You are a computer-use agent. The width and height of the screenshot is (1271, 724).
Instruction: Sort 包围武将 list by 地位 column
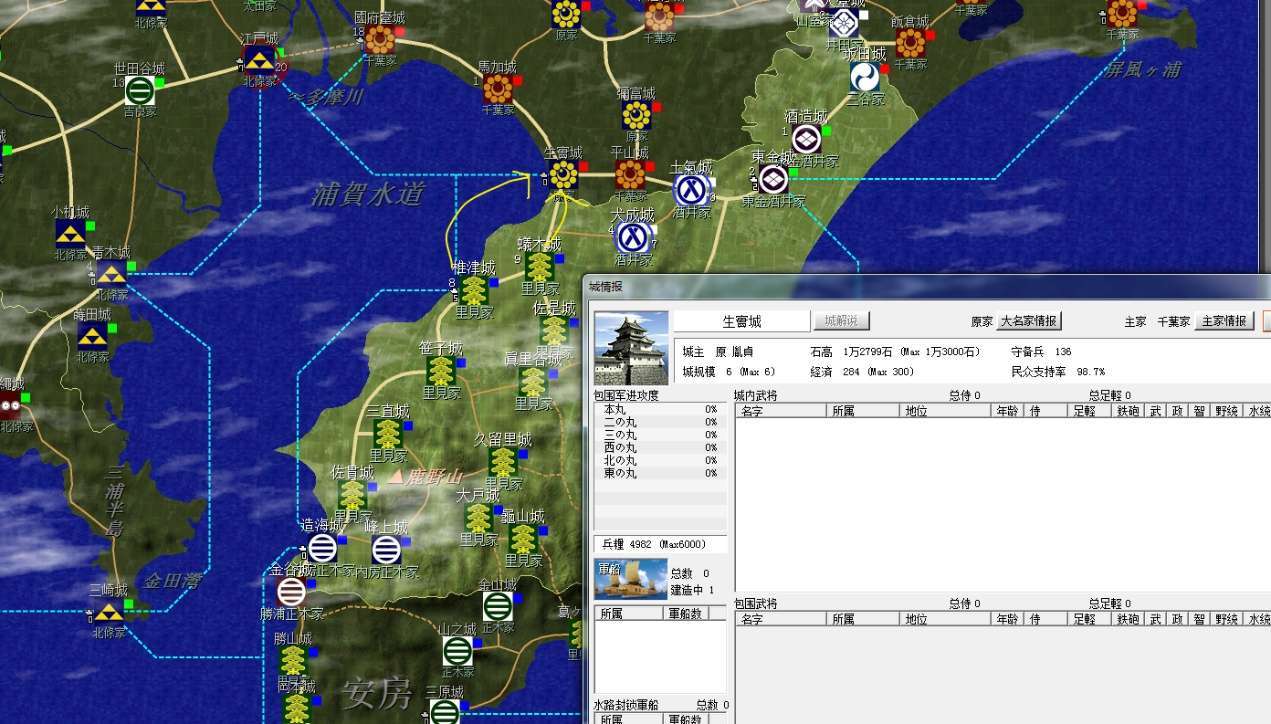tap(945, 619)
